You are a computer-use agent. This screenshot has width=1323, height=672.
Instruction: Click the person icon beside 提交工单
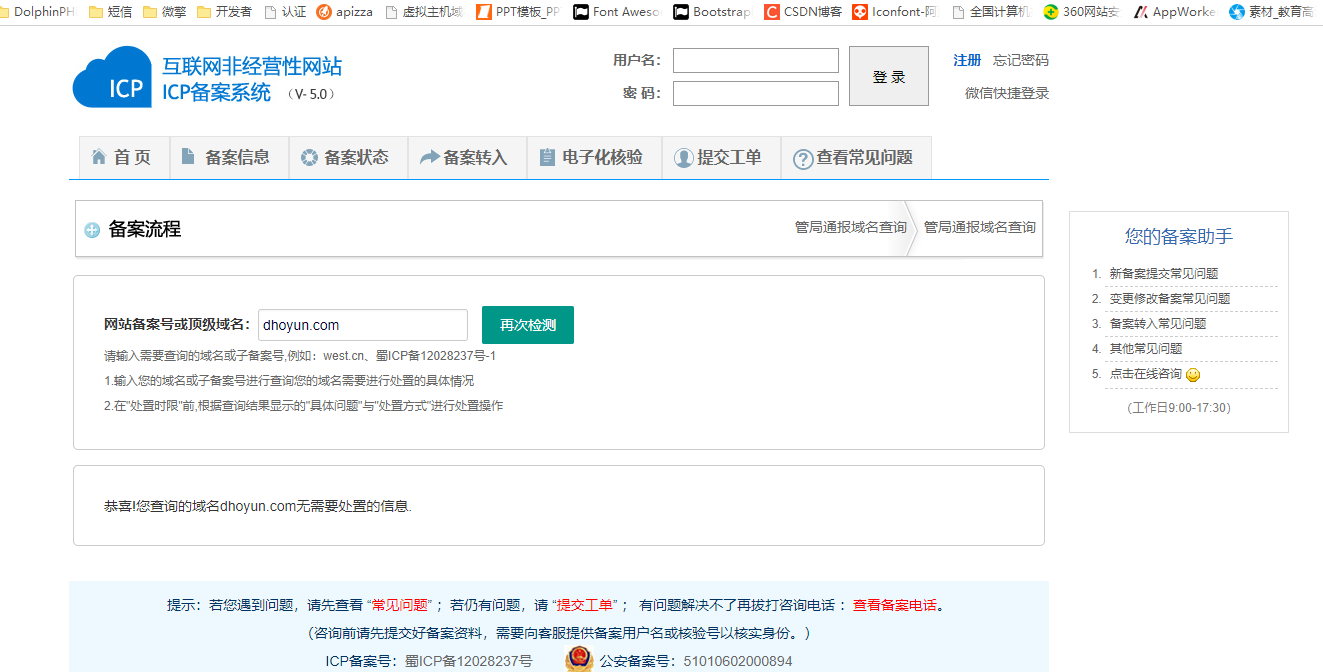tap(682, 157)
